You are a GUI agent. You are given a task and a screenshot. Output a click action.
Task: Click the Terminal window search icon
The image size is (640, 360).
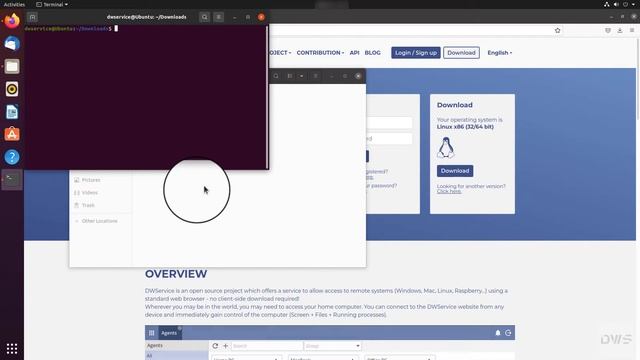tap(204, 17)
